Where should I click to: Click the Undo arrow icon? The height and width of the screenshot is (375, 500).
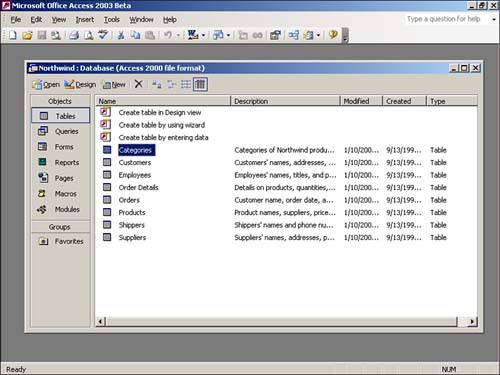[168, 35]
